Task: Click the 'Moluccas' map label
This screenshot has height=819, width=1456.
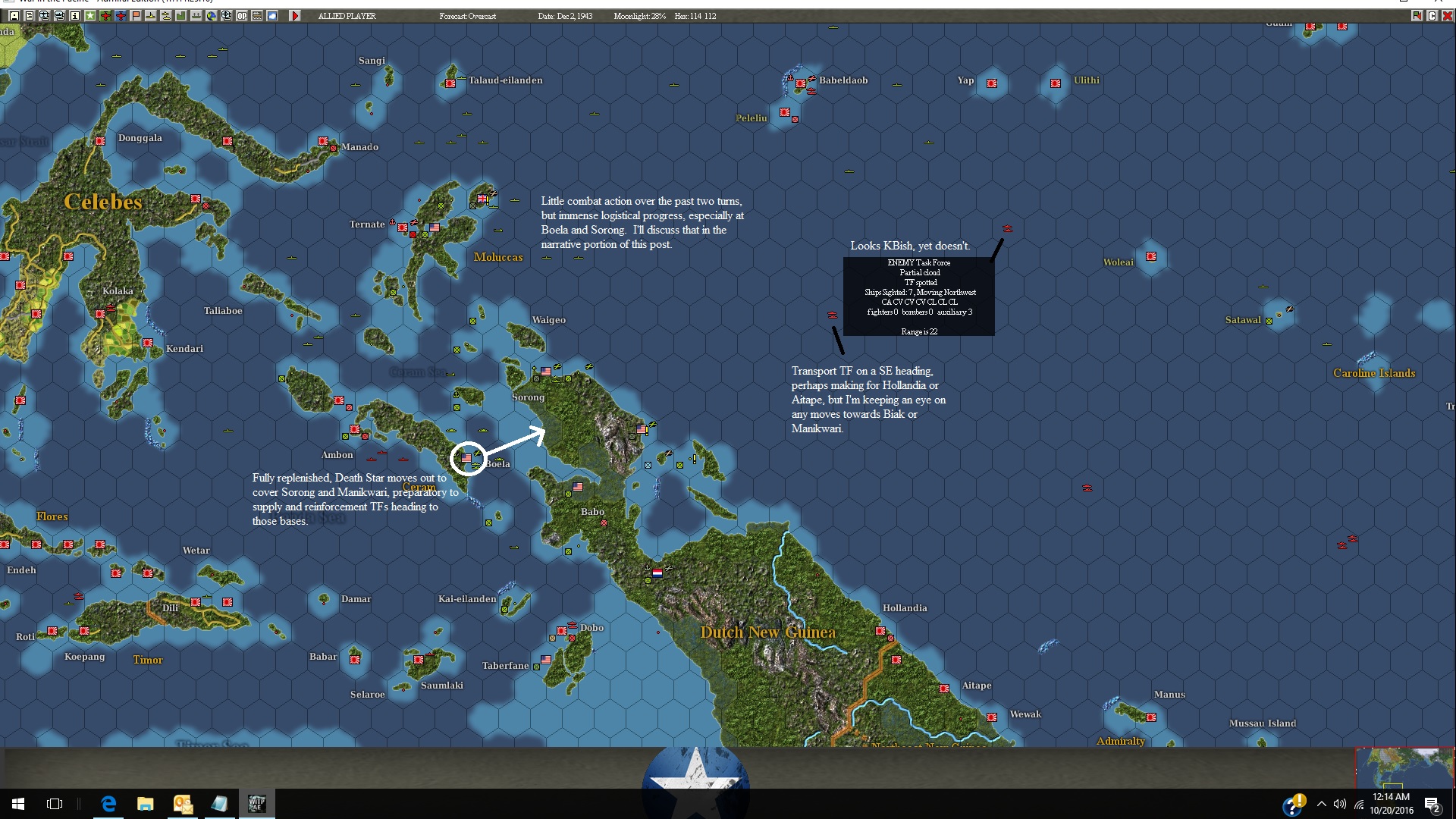Action: [498, 257]
